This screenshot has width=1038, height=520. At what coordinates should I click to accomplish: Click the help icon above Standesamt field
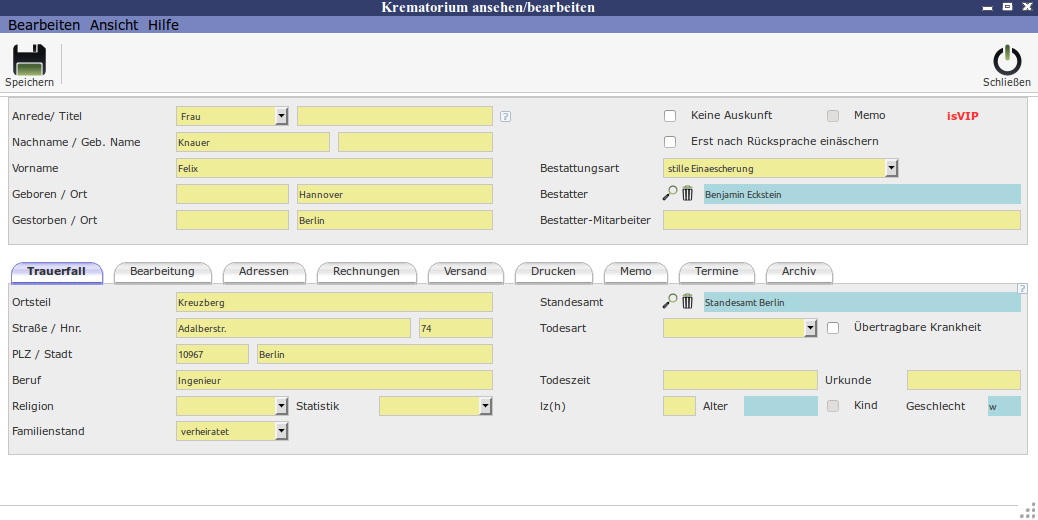coord(1021,288)
